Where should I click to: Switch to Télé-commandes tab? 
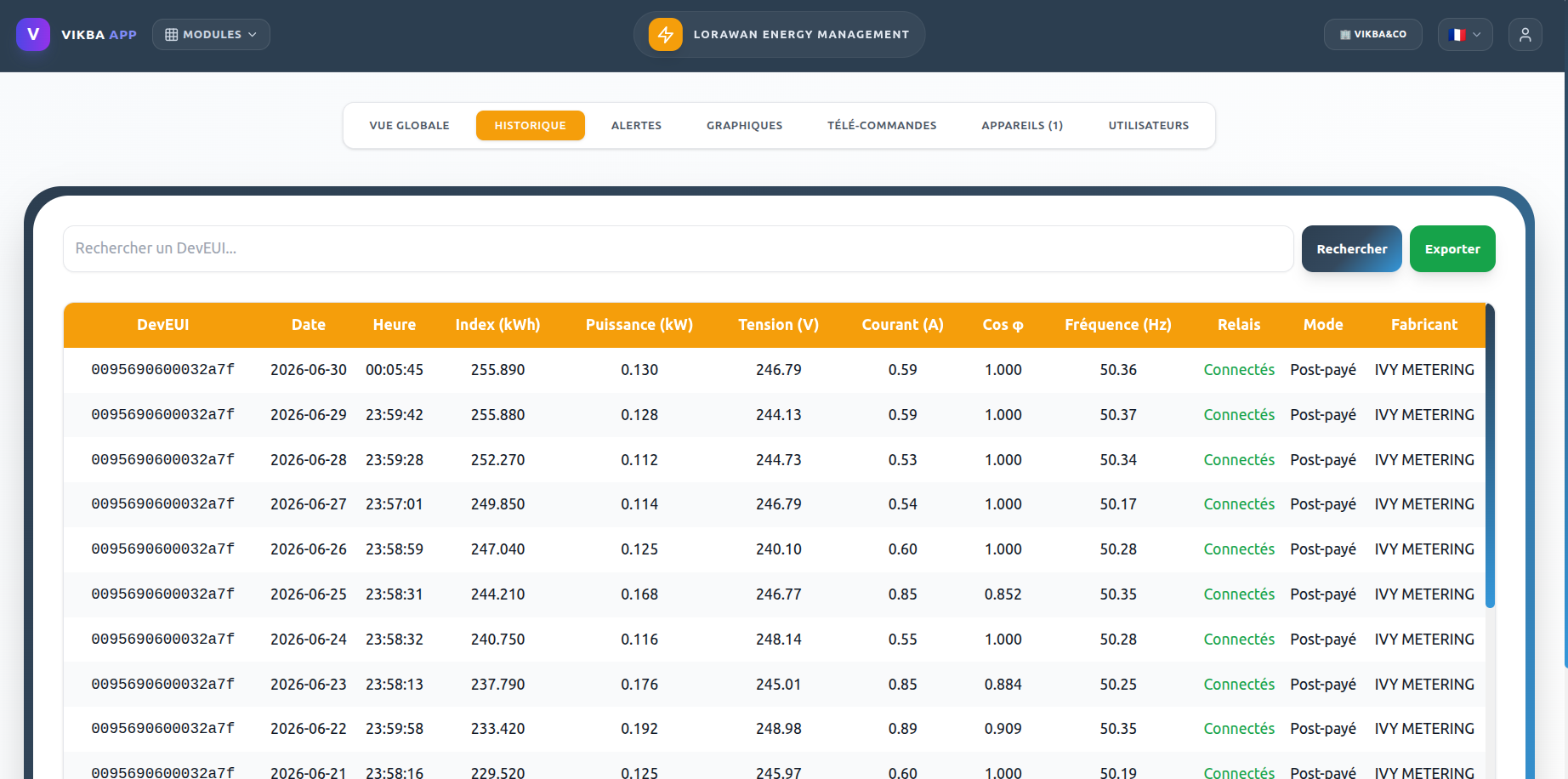click(882, 125)
